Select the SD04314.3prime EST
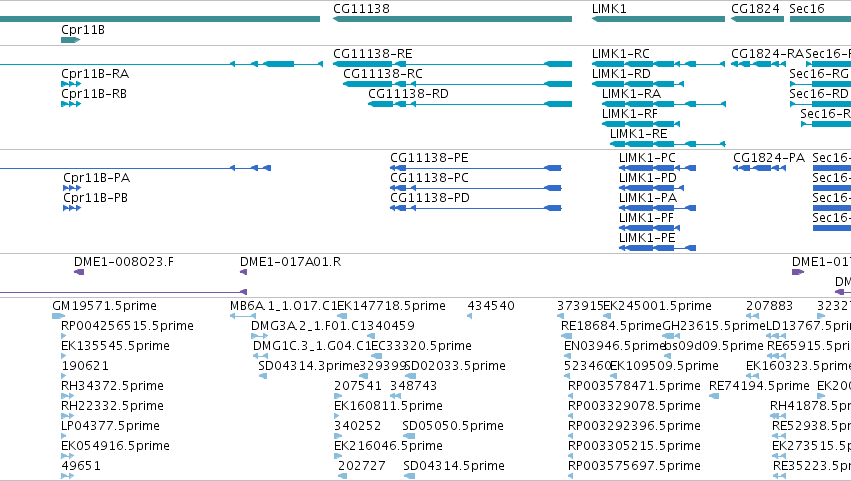Viewport: 851px width, 481px height. click(263, 376)
